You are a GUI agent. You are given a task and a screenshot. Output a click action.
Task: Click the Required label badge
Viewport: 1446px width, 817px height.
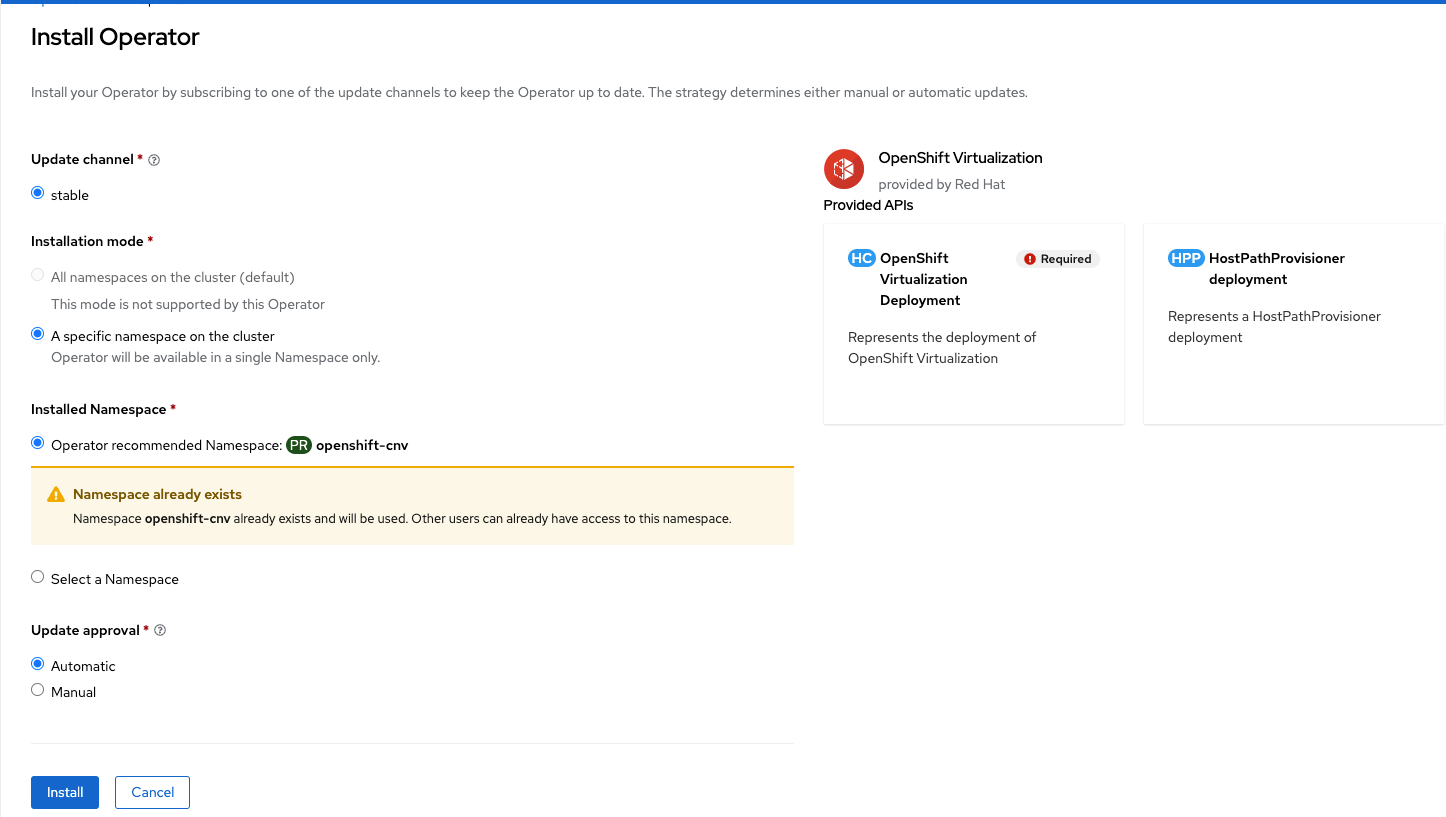tap(1058, 259)
